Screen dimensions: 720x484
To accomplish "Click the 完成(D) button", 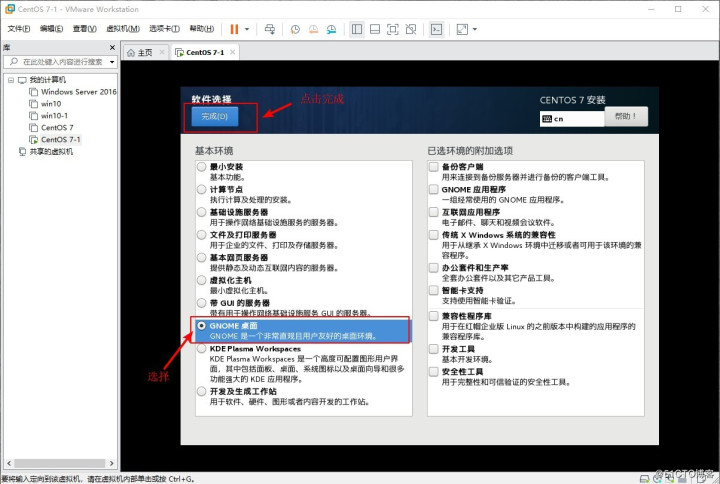I will pos(215,117).
